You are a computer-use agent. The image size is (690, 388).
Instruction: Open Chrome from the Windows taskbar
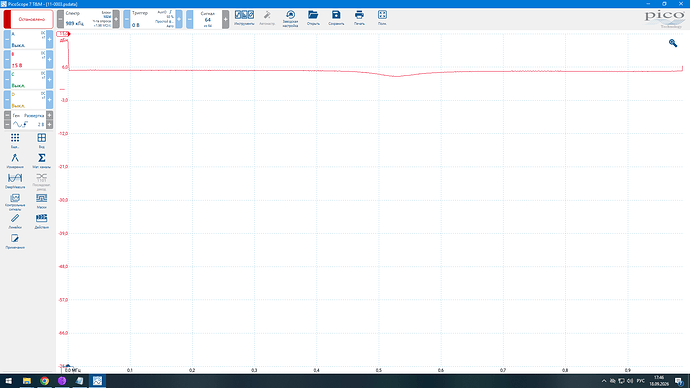tap(44, 381)
